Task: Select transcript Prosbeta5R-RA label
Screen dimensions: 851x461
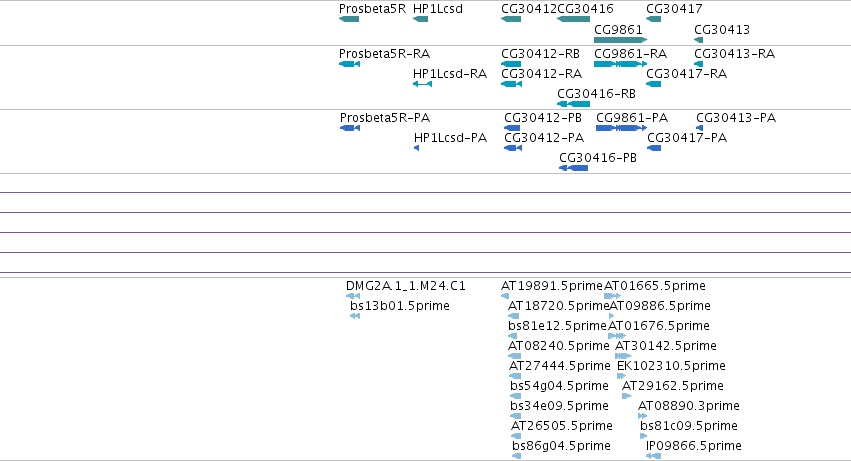Action: [x=384, y=54]
